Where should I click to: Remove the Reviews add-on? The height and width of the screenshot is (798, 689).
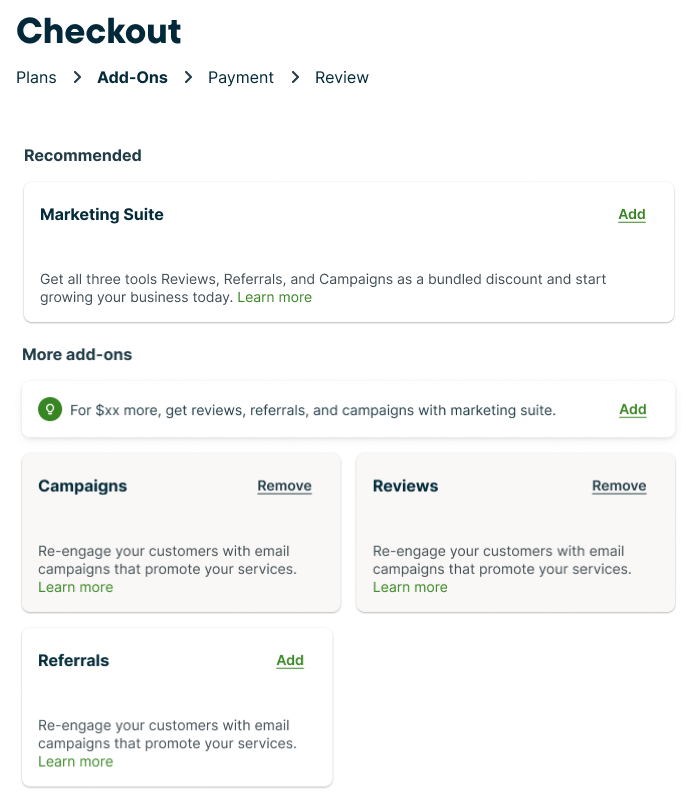[619, 486]
